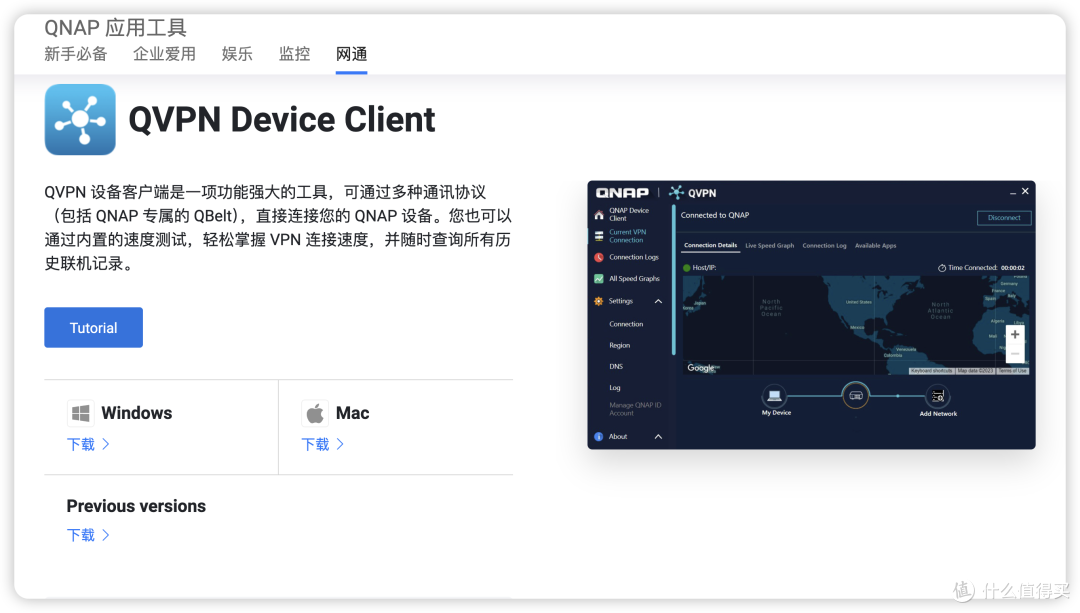Viewport: 1080px width, 613px height.
Task: Open Available Apps tab
Action: click(x=875, y=245)
